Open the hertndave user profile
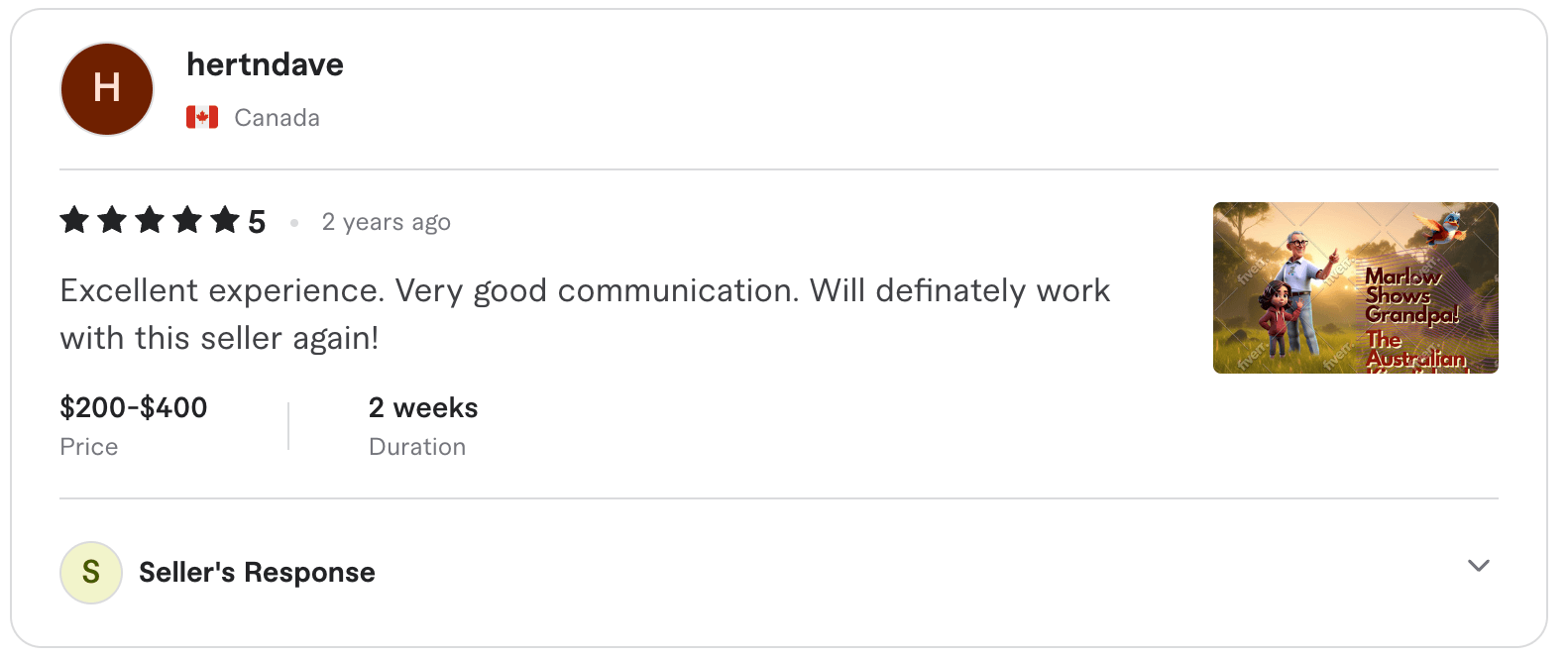The width and height of the screenshot is (1568, 658). click(x=265, y=63)
